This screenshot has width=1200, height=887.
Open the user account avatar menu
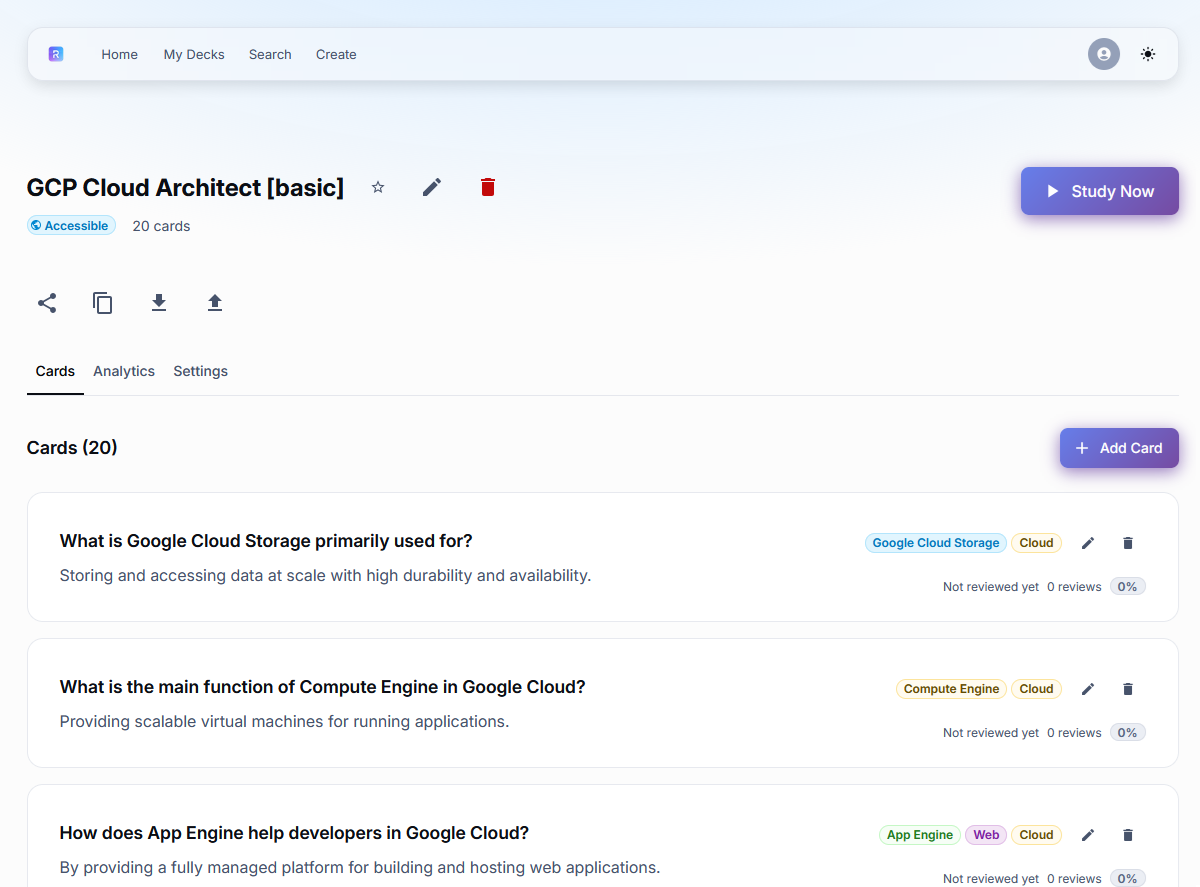(1104, 54)
